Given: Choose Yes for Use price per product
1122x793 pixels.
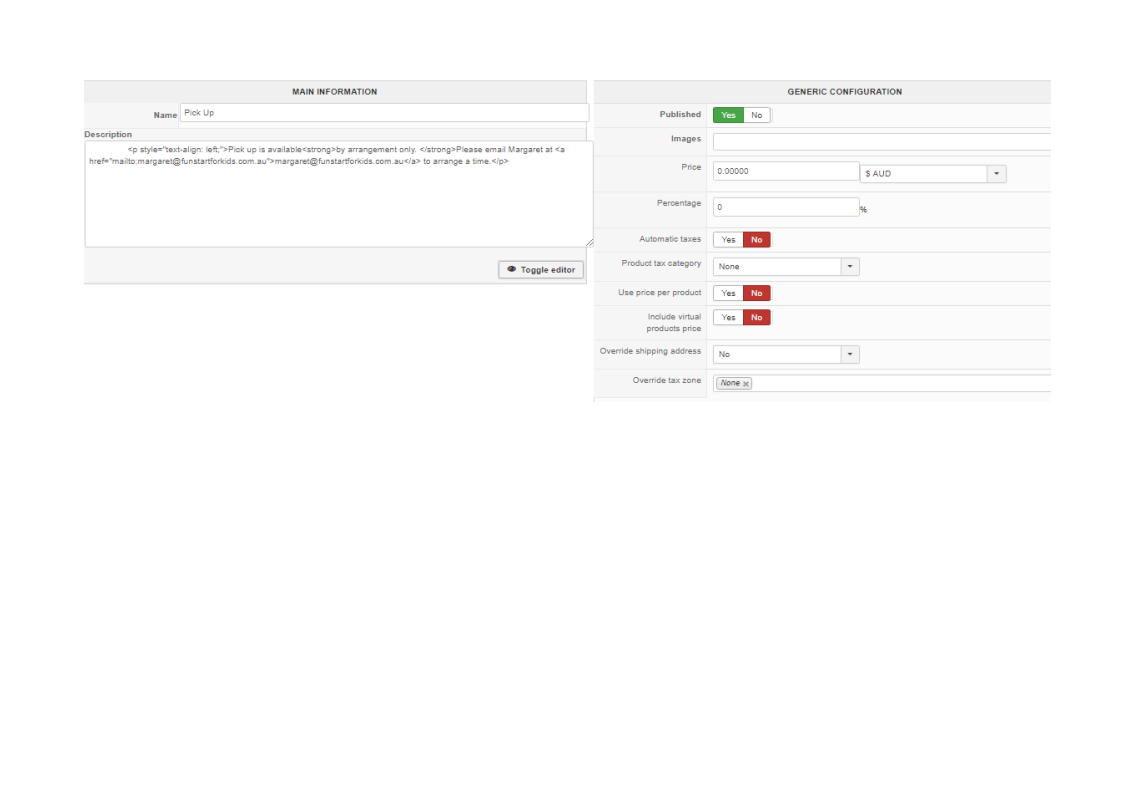Looking at the screenshot, I should pyautogui.click(x=728, y=293).
